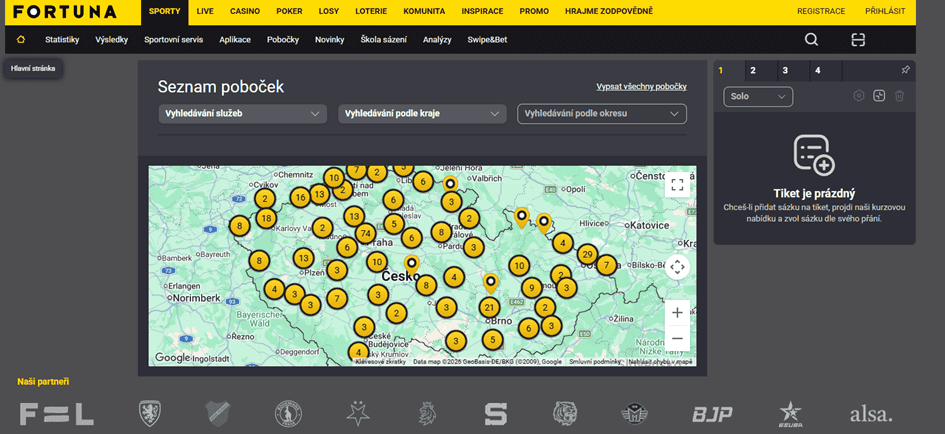Click the ESUBA star partner logo
This screenshot has width=945, height=434.
click(790, 415)
